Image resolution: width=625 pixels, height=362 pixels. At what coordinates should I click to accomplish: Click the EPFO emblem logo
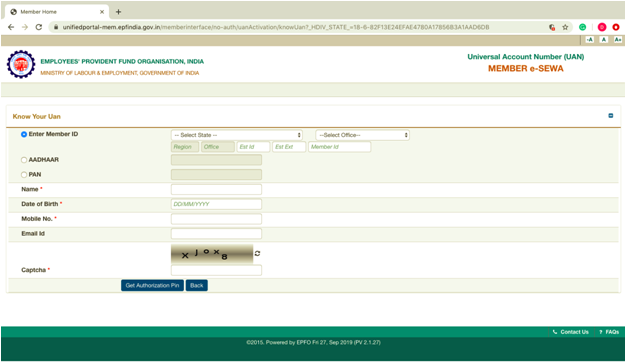point(21,64)
